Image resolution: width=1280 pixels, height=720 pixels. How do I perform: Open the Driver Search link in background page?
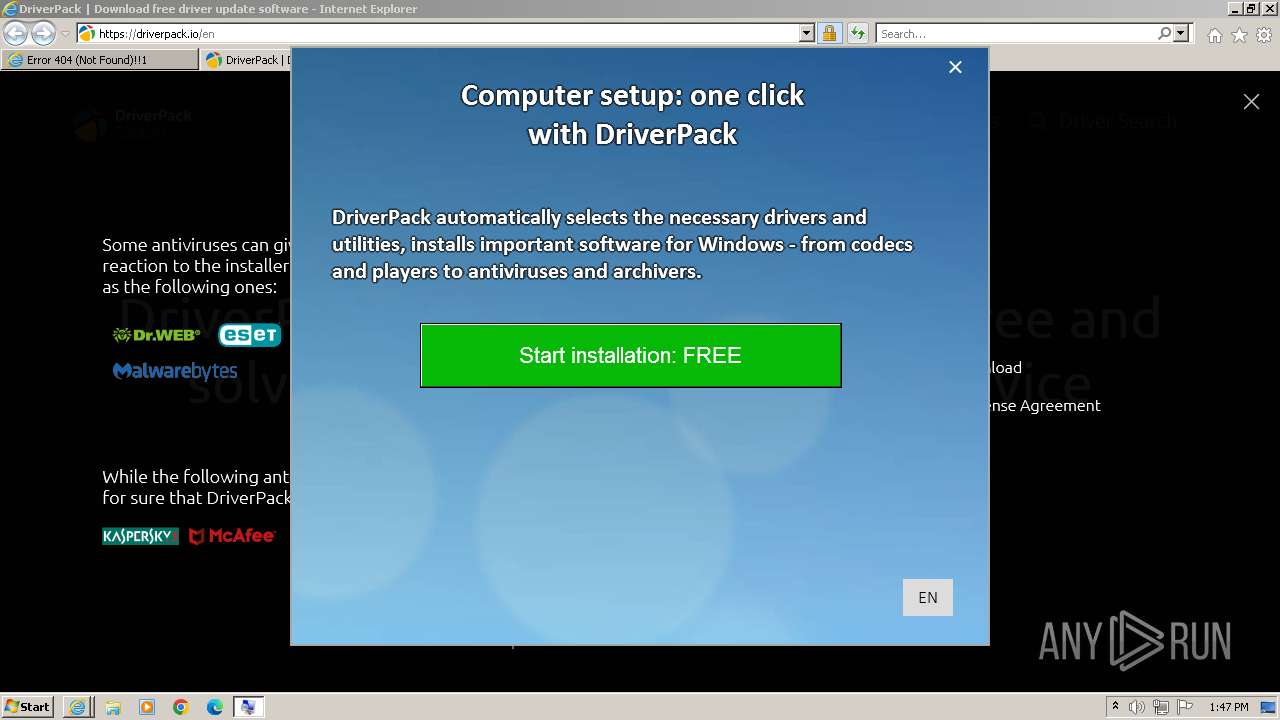[x=1104, y=121]
